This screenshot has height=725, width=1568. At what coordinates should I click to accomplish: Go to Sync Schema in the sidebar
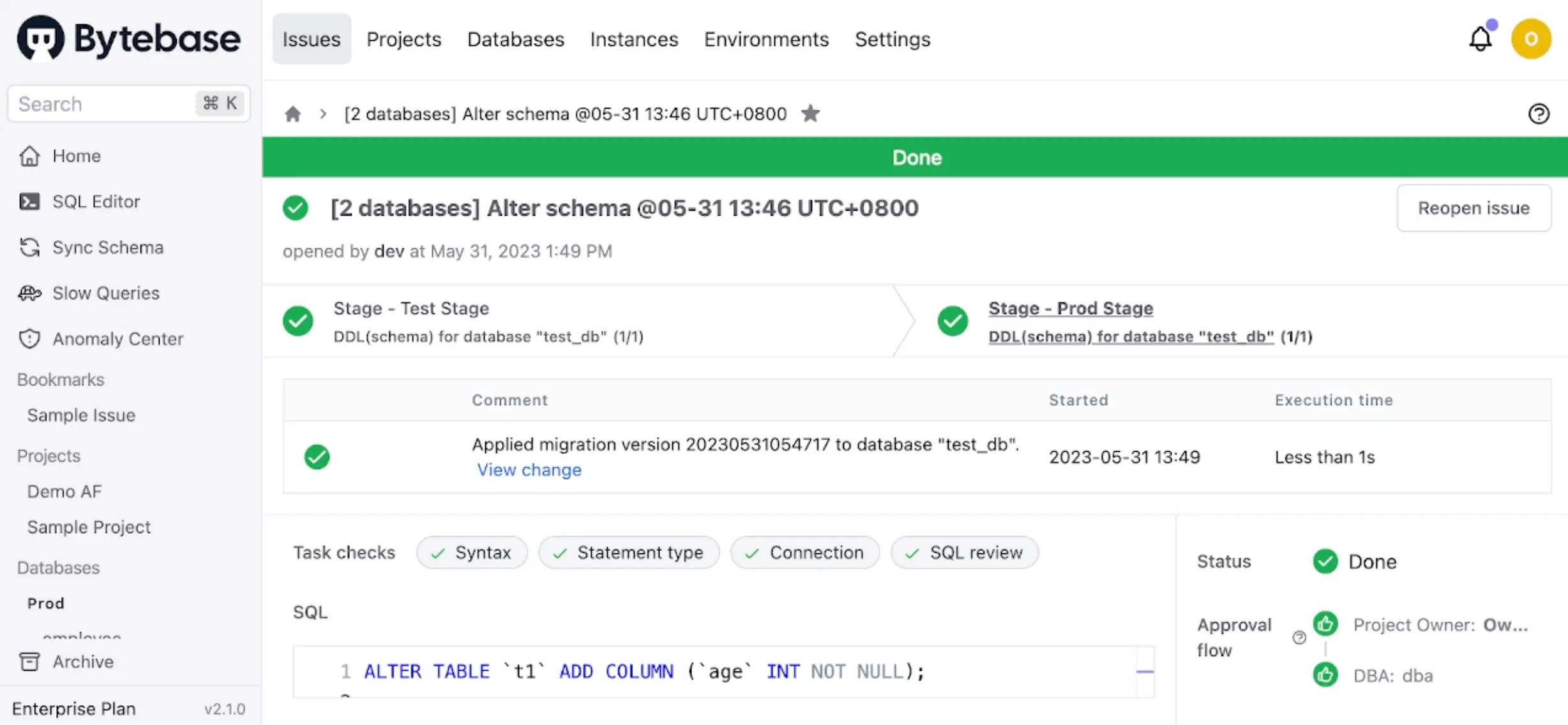tap(107, 248)
